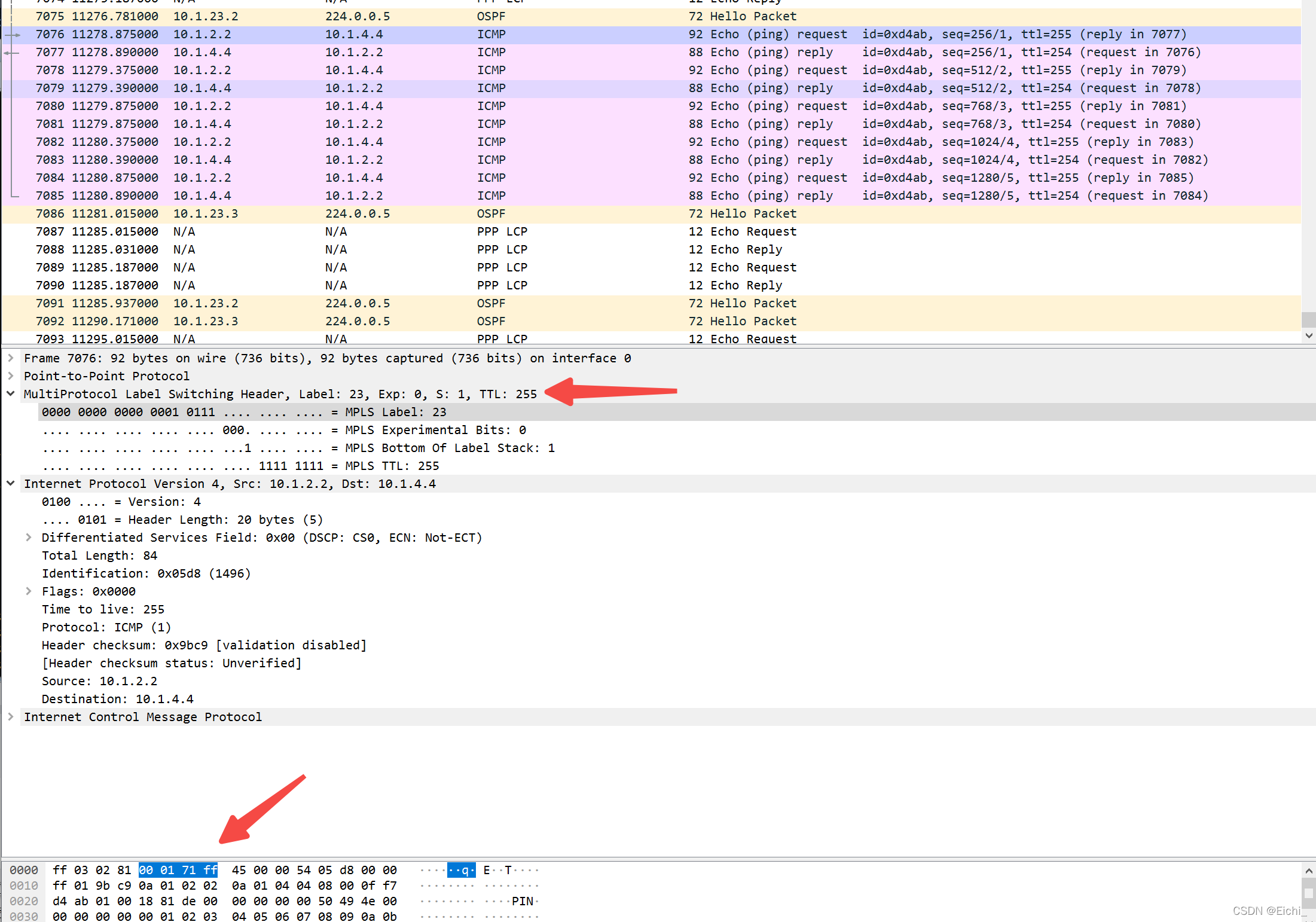Select the Protocol: ICMP (1) field
Screen dimensions: 1316x922
tap(677, 627)
